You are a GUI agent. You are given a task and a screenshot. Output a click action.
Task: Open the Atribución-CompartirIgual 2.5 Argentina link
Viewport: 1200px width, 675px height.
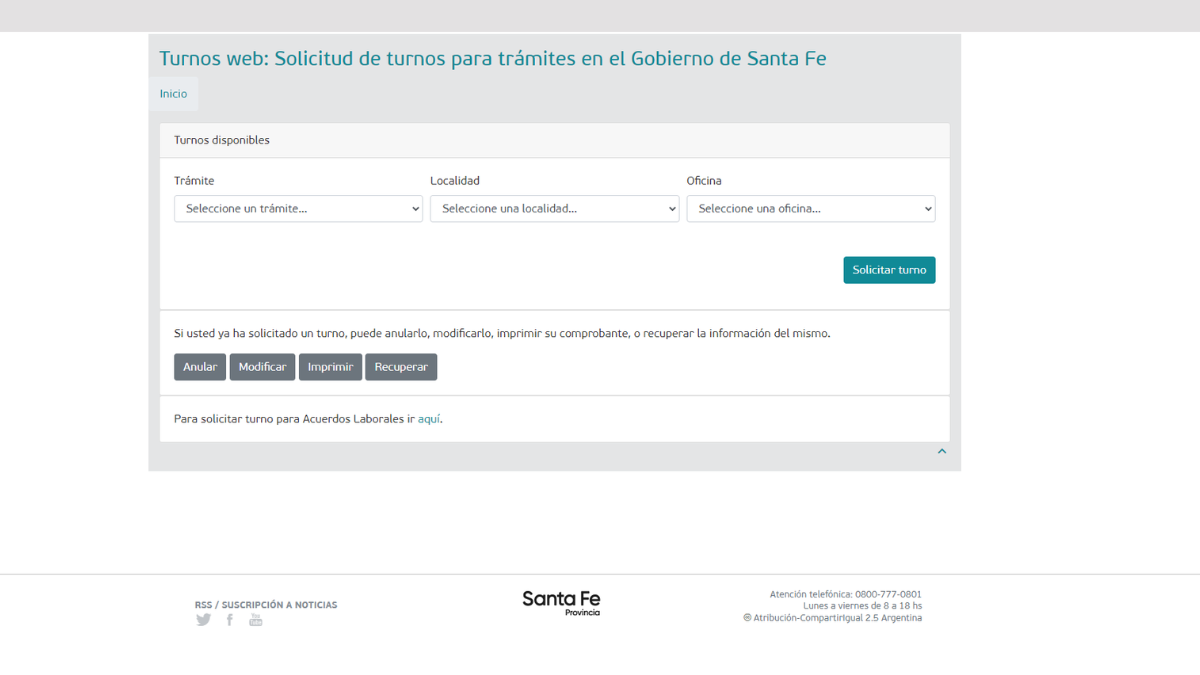coord(838,618)
